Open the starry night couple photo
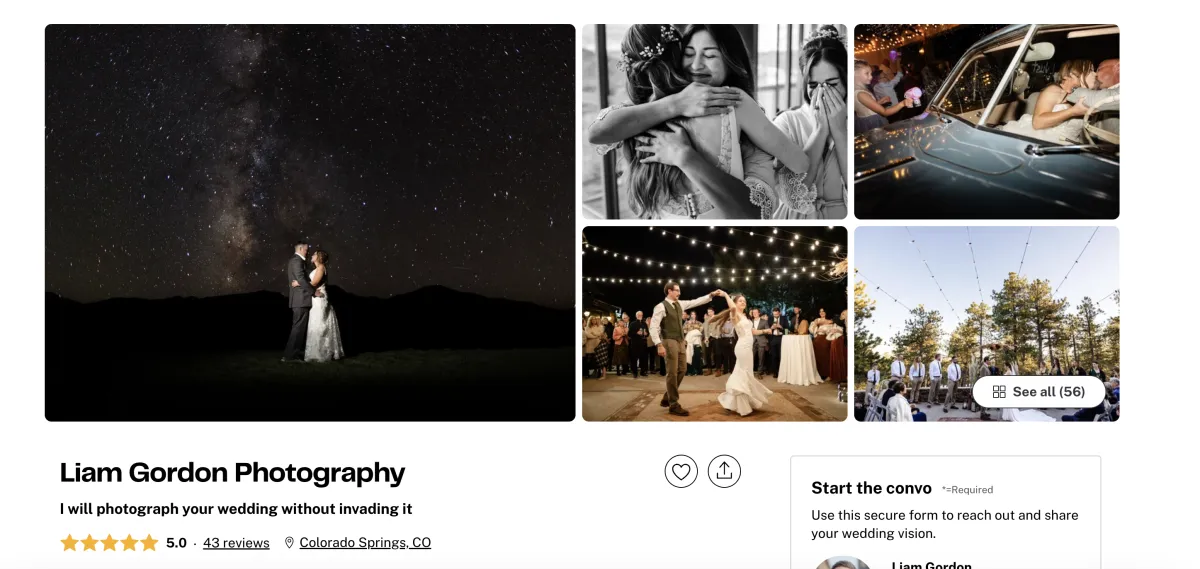1200x569 pixels. [x=310, y=223]
